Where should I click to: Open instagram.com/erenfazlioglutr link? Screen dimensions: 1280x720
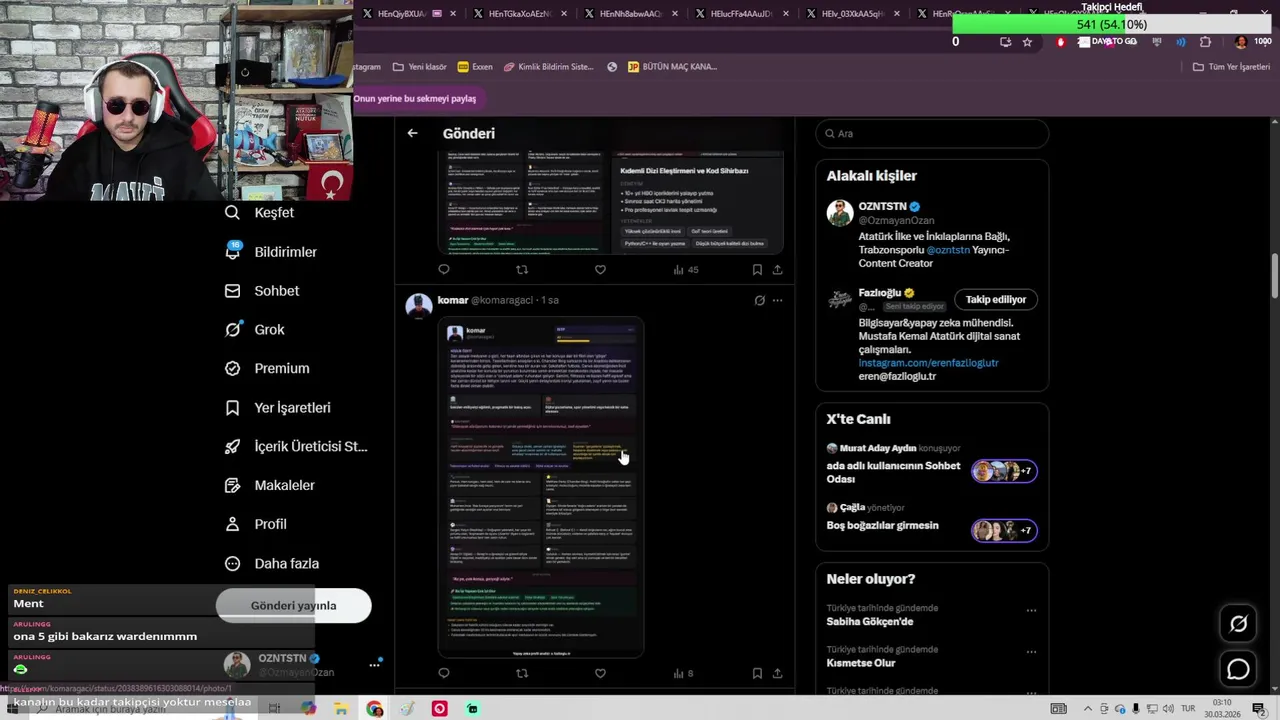pyautogui.click(x=928, y=363)
